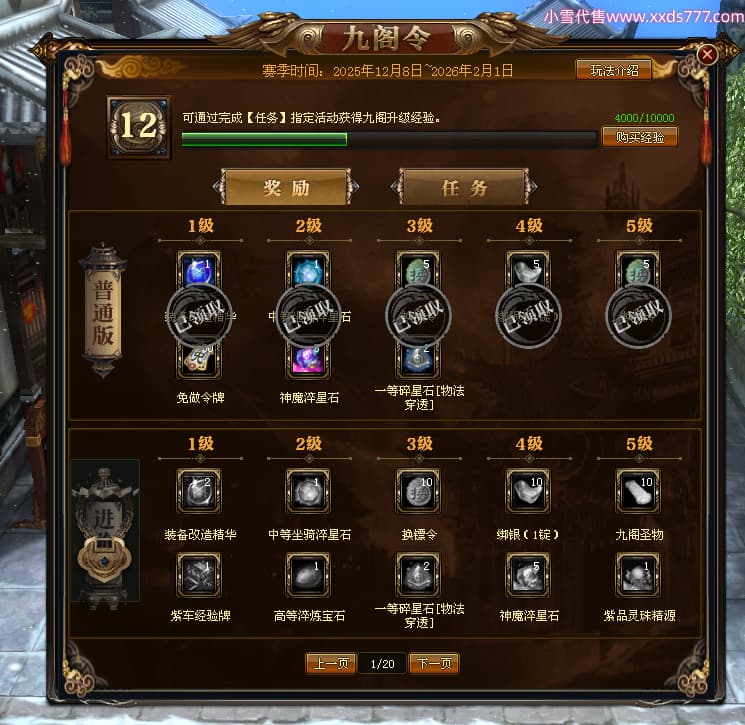Click the 购买经验 button
This screenshot has height=725, width=745.
point(640,137)
